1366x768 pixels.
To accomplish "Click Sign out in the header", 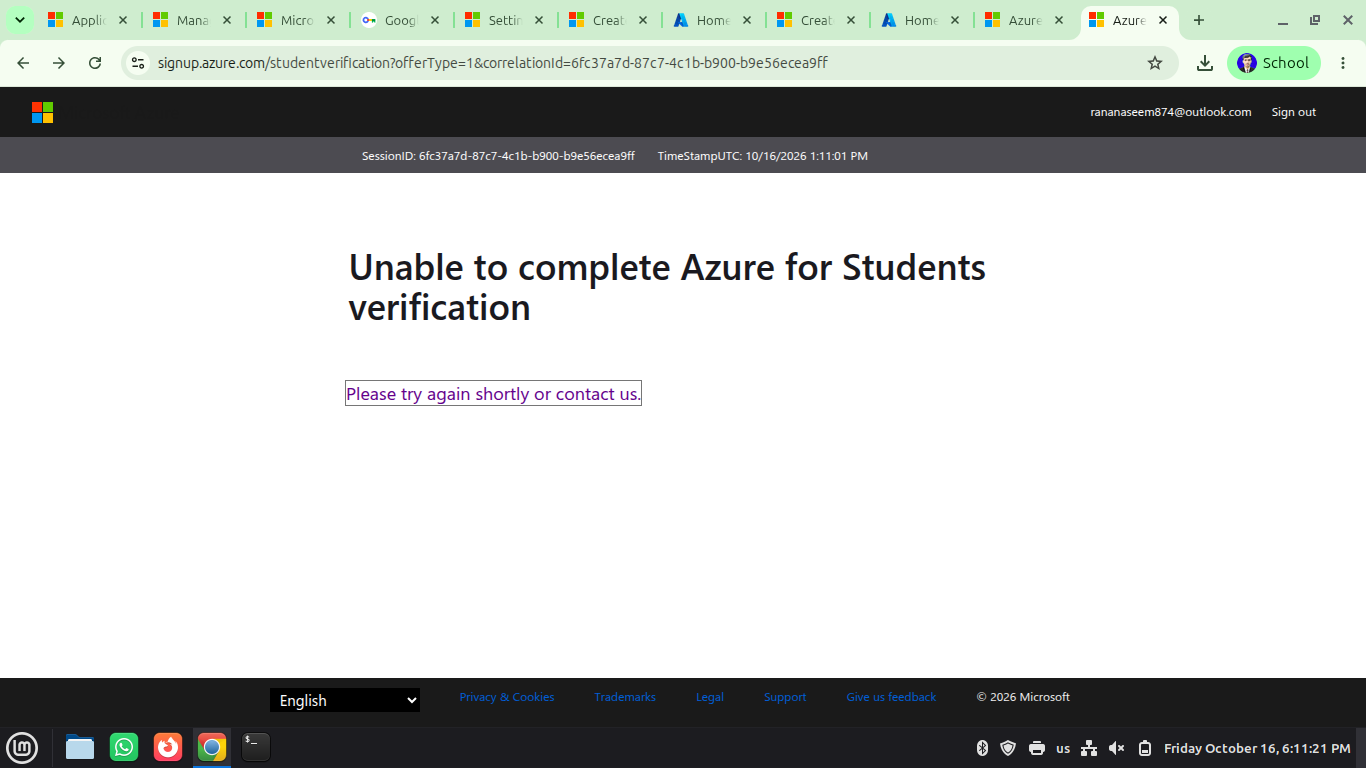I will point(1293,112).
